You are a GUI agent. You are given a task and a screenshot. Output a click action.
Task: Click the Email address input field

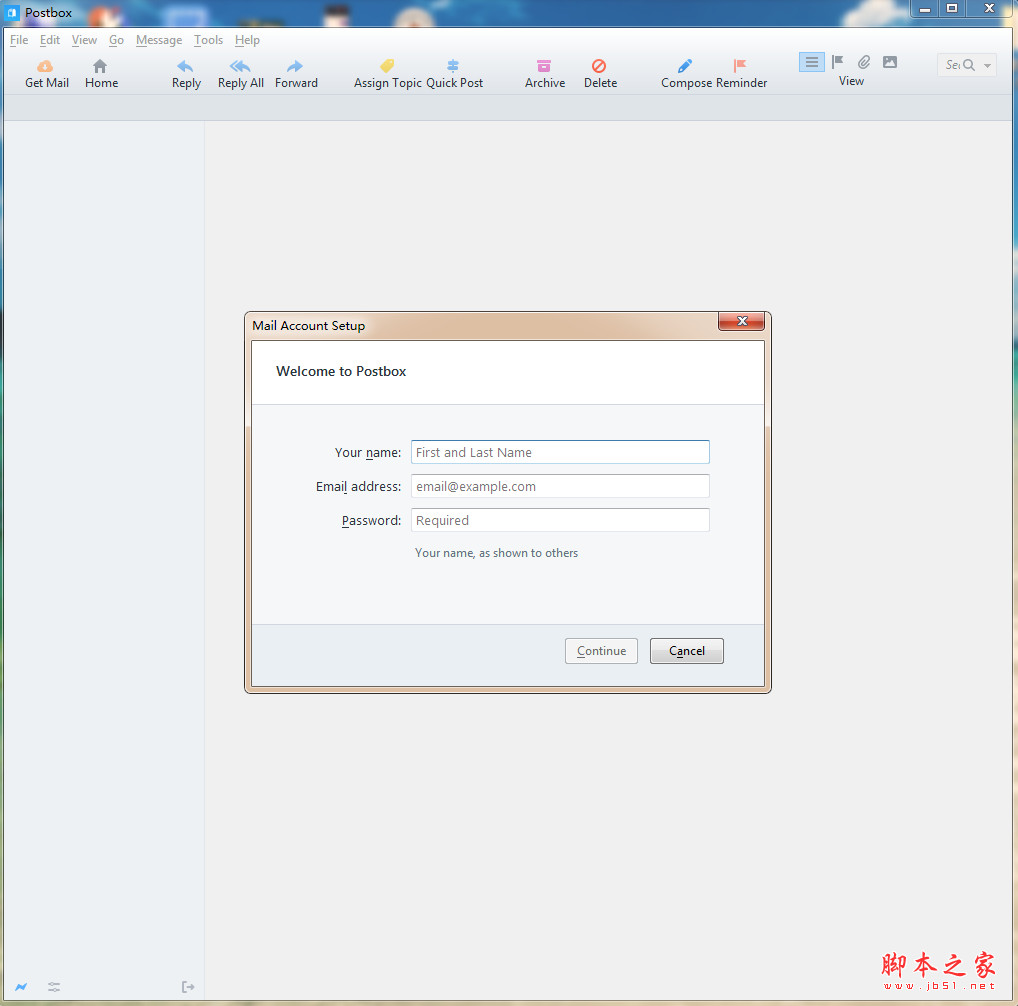560,486
